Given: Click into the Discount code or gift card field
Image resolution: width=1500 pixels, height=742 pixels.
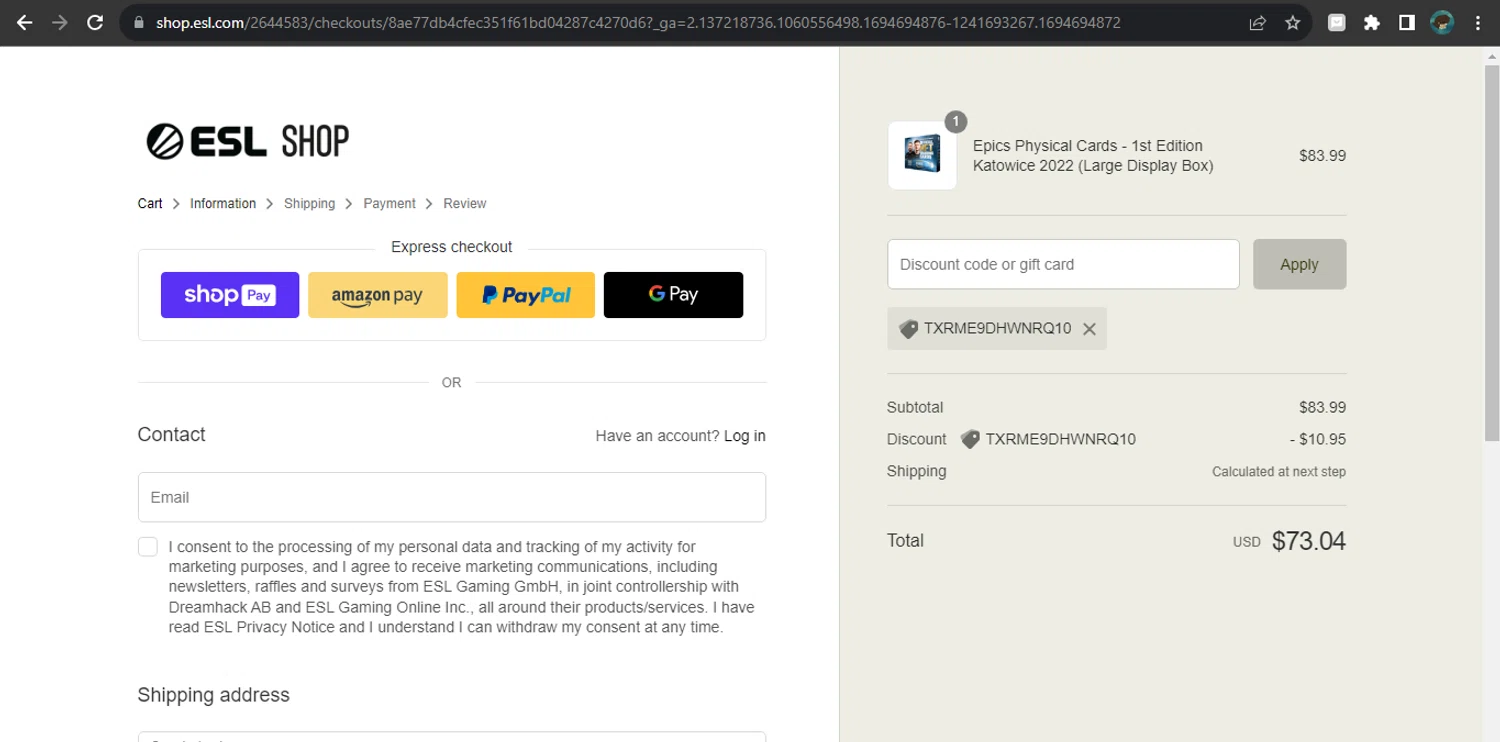Looking at the screenshot, I should [x=1063, y=264].
